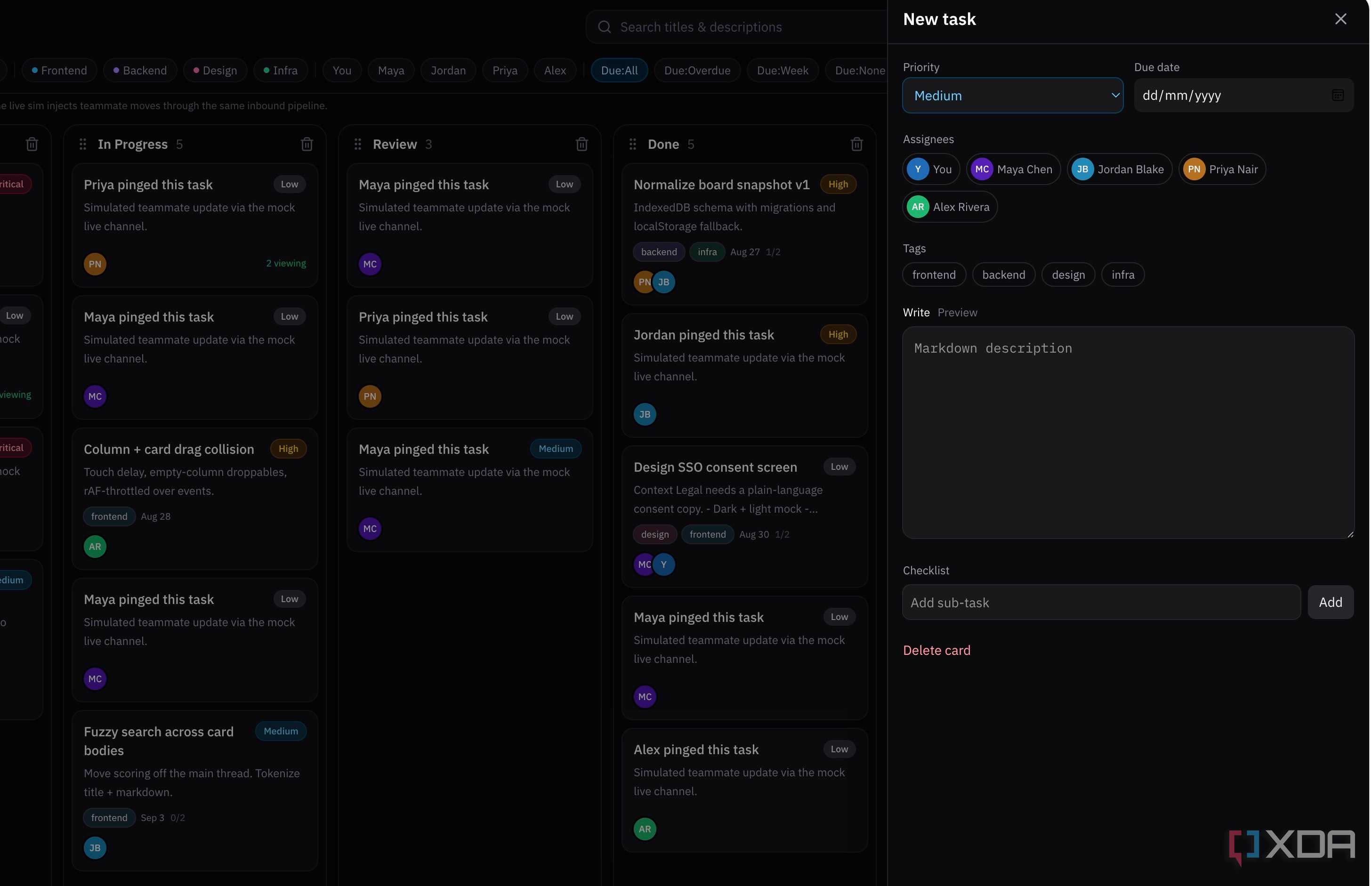Viewport: 1372px width, 886px height.
Task: Click the infra tag on Normalize board snapshot
Action: click(x=707, y=251)
